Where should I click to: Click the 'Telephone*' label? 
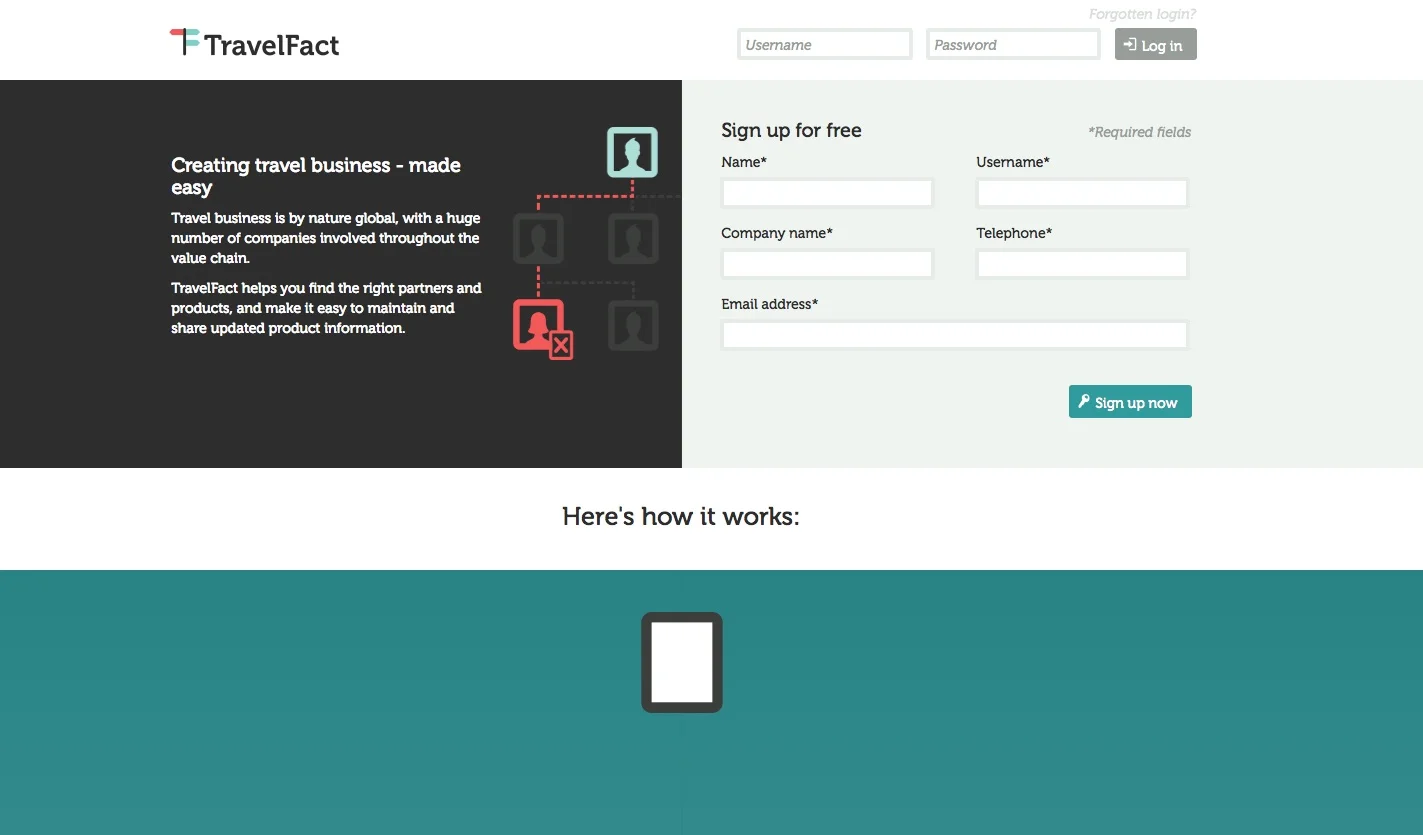pos(1014,233)
